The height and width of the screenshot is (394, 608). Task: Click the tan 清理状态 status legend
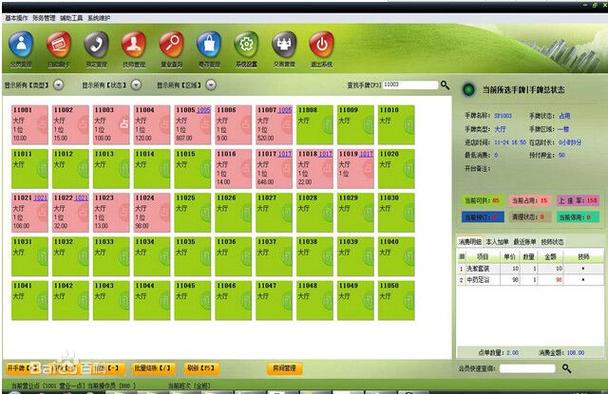530,217
